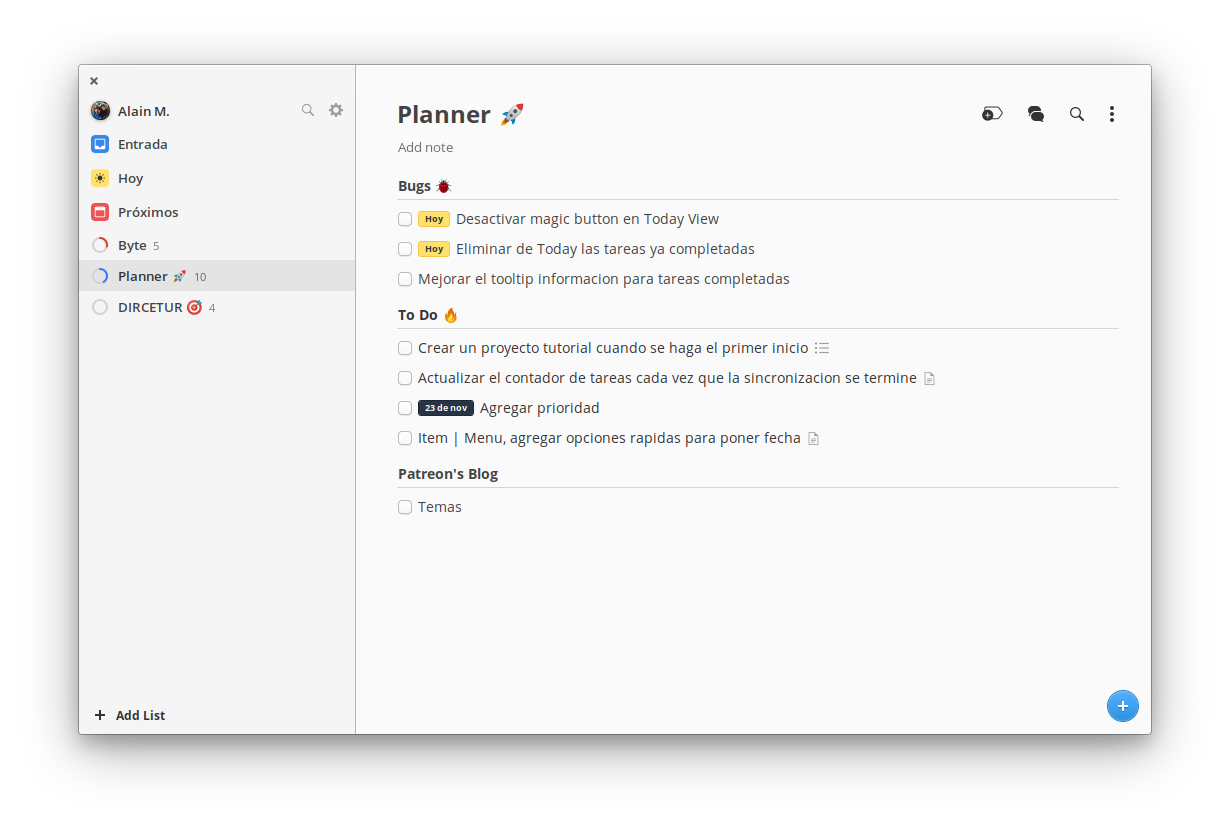The height and width of the screenshot is (827, 1230).
Task: Click the Planner task count 10
Action: tap(200, 277)
